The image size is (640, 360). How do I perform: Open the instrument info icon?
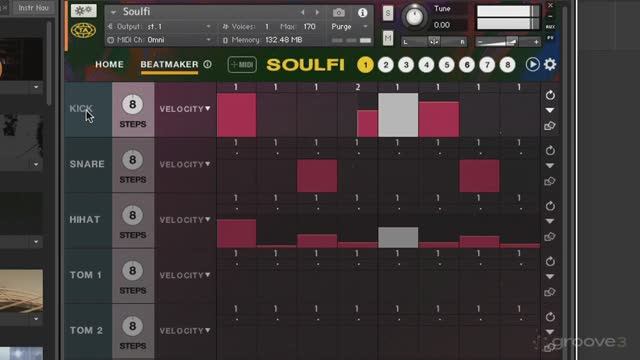pyautogui.click(x=362, y=13)
